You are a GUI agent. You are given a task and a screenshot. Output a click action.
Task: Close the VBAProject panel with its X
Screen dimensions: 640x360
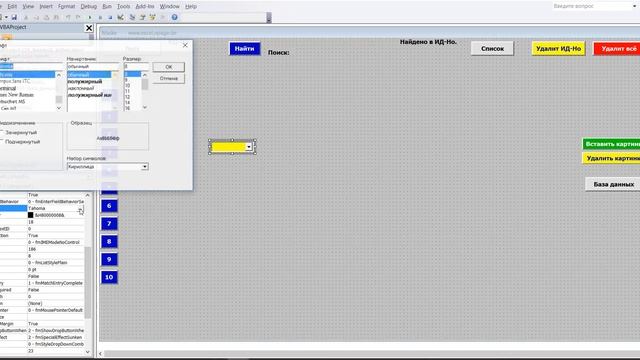tap(89, 28)
